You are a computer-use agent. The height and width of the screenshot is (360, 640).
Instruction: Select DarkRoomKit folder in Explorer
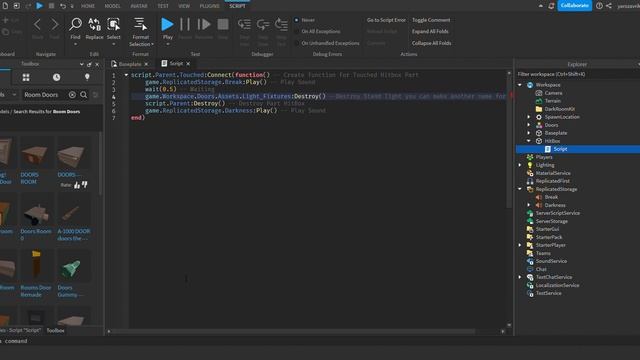click(559, 109)
